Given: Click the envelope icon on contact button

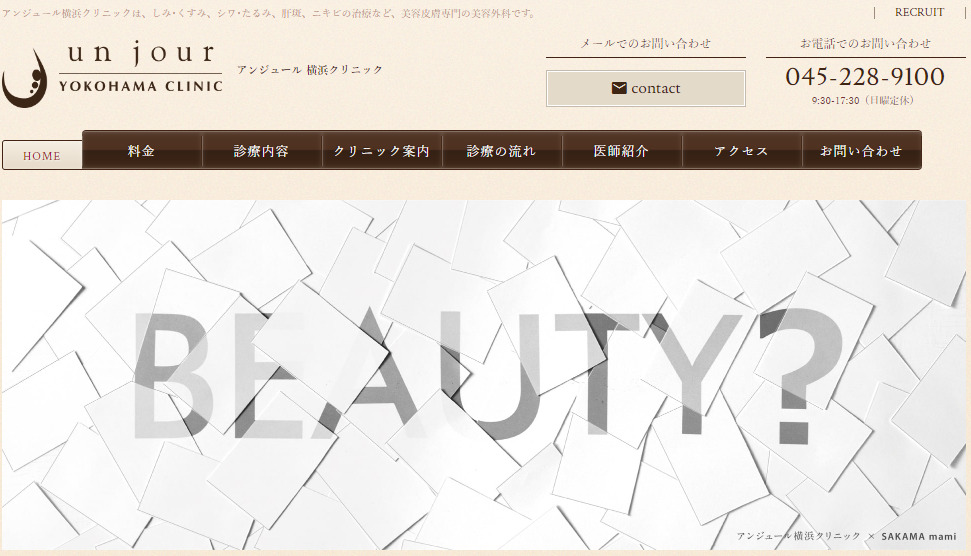Looking at the screenshot, I should (619, 88).
